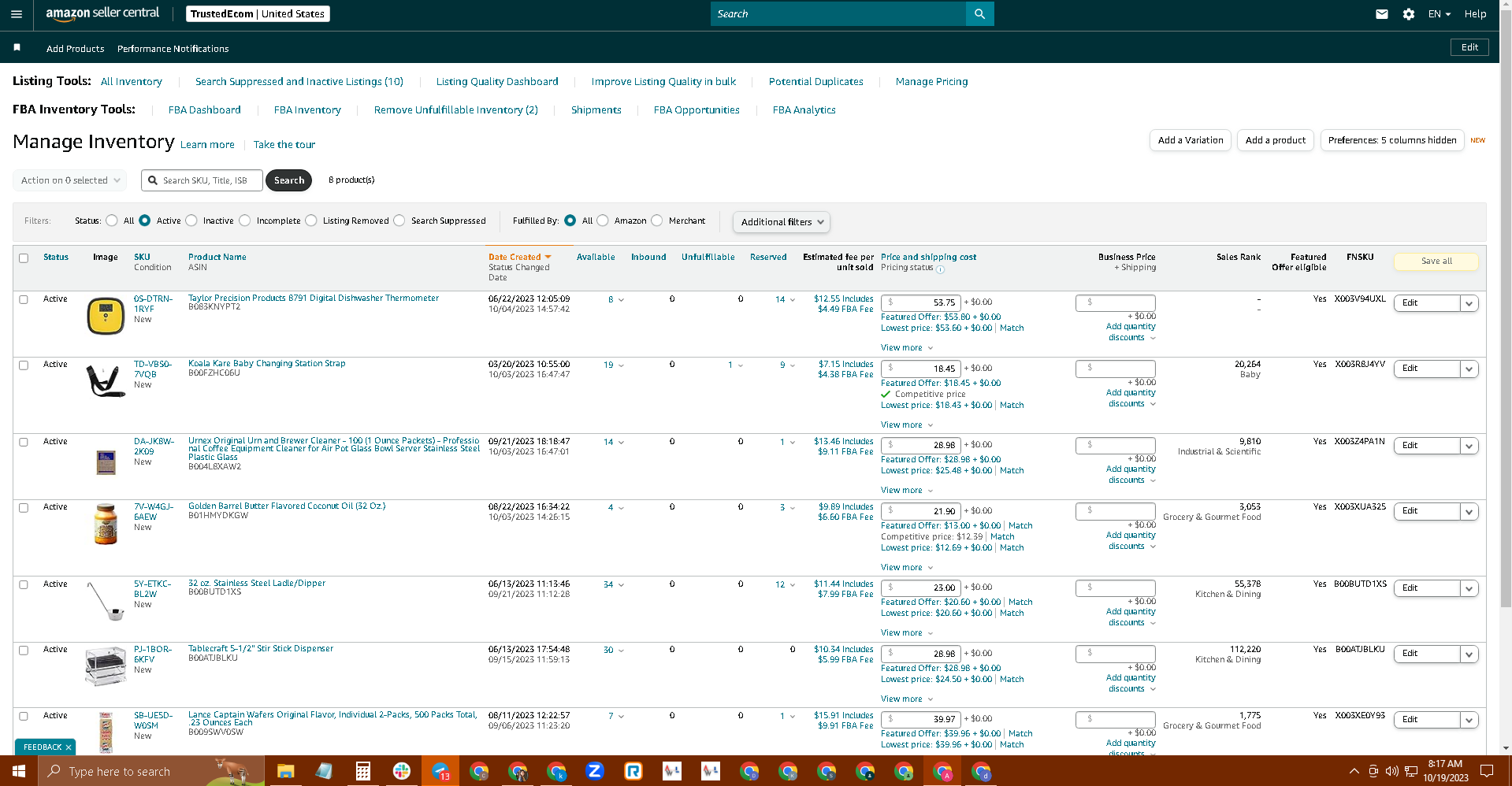The height and width of the screenshot is (786, 1512).
Task: Open the Action on 0 selected dropdown
Action: [x=69, y=180]
